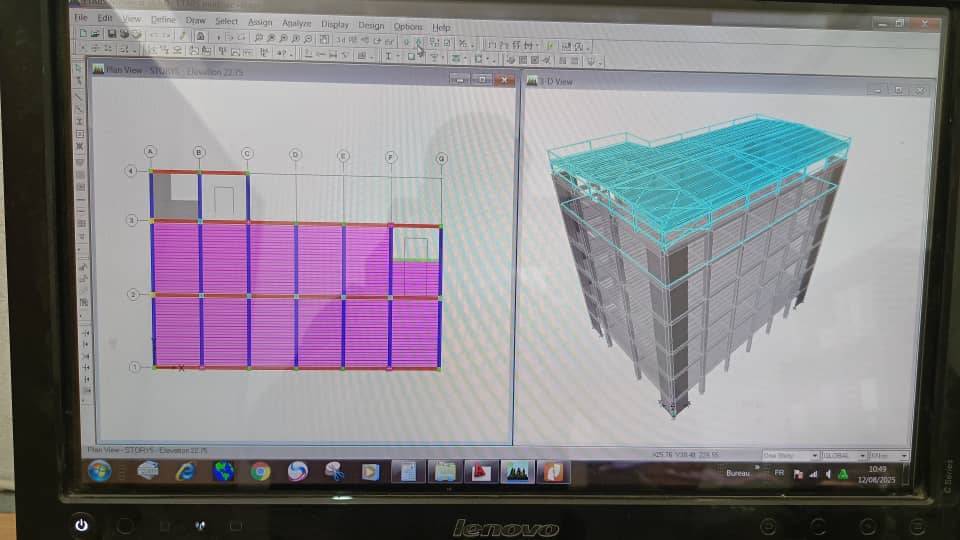
Task: Open the Display menu
Action: coord(335,24)
